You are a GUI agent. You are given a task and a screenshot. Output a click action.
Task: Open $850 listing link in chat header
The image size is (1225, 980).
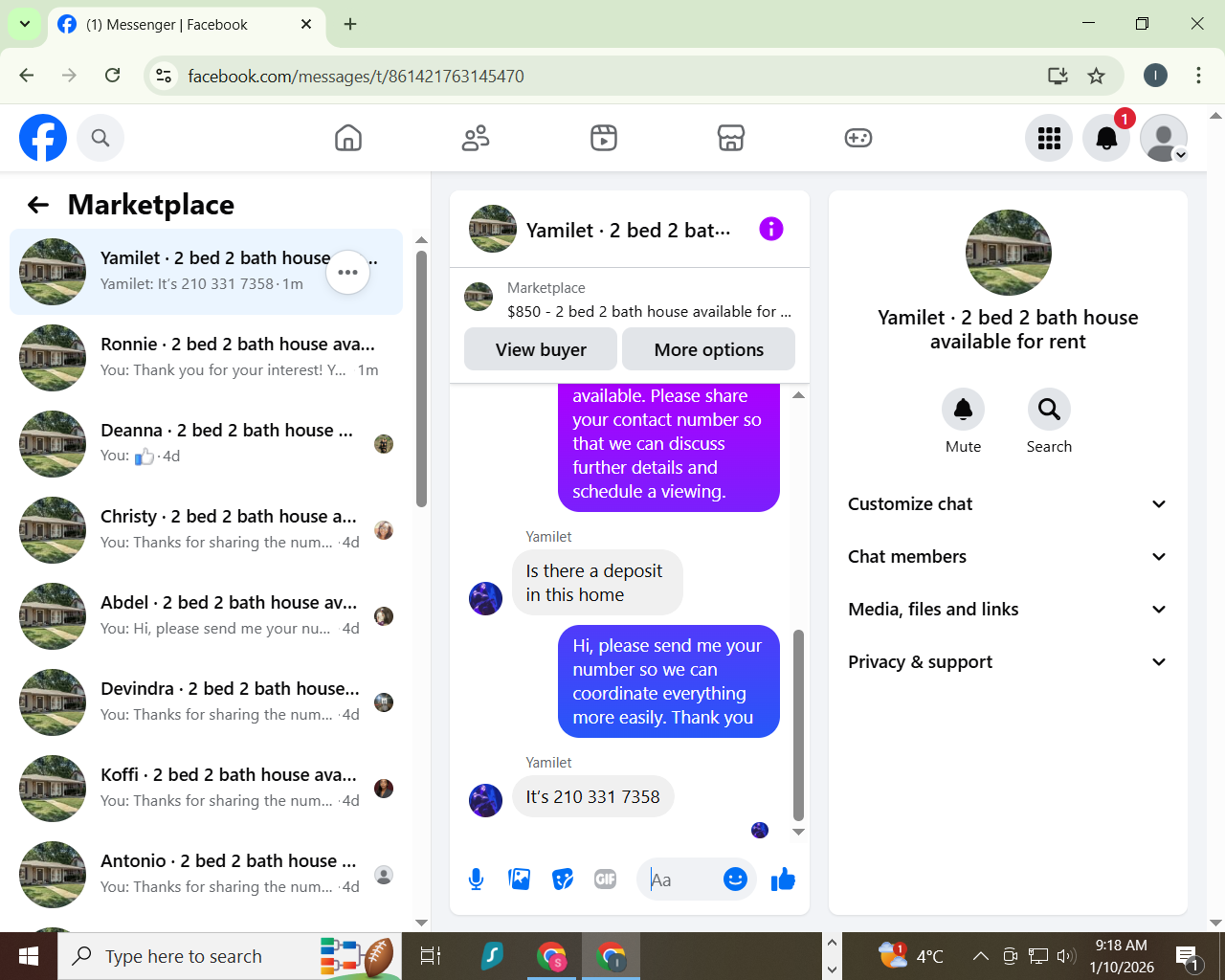(x=649, y=312)
